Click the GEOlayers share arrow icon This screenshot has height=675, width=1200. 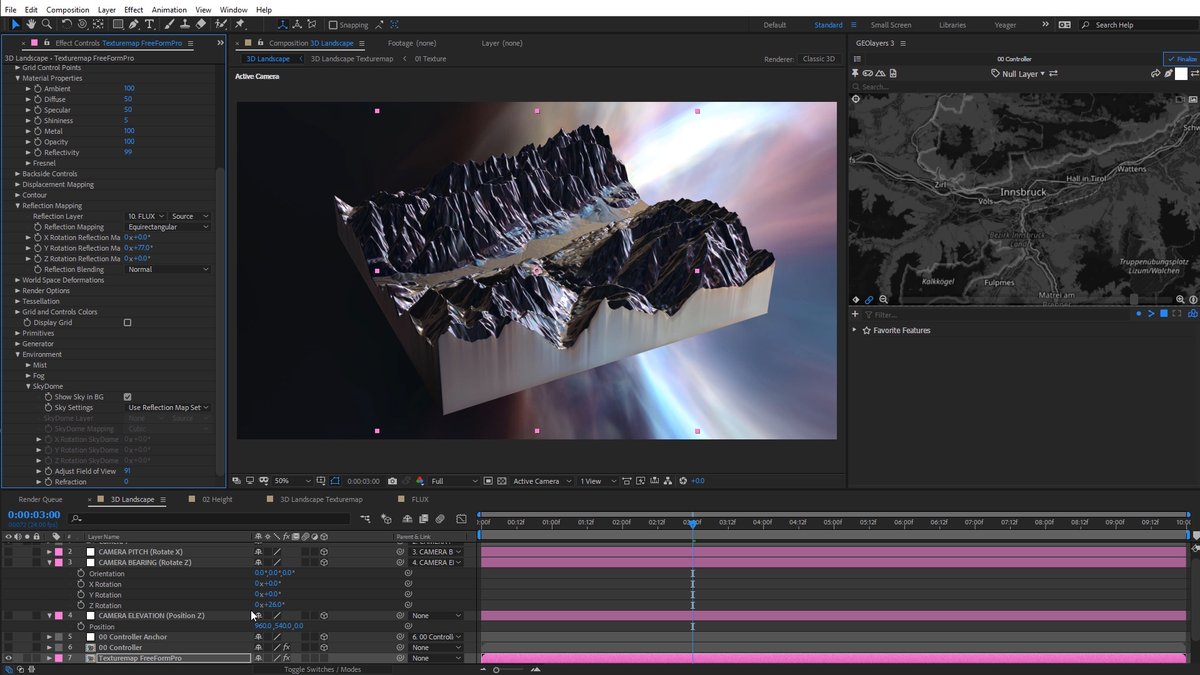click(x=1155, y=73)
